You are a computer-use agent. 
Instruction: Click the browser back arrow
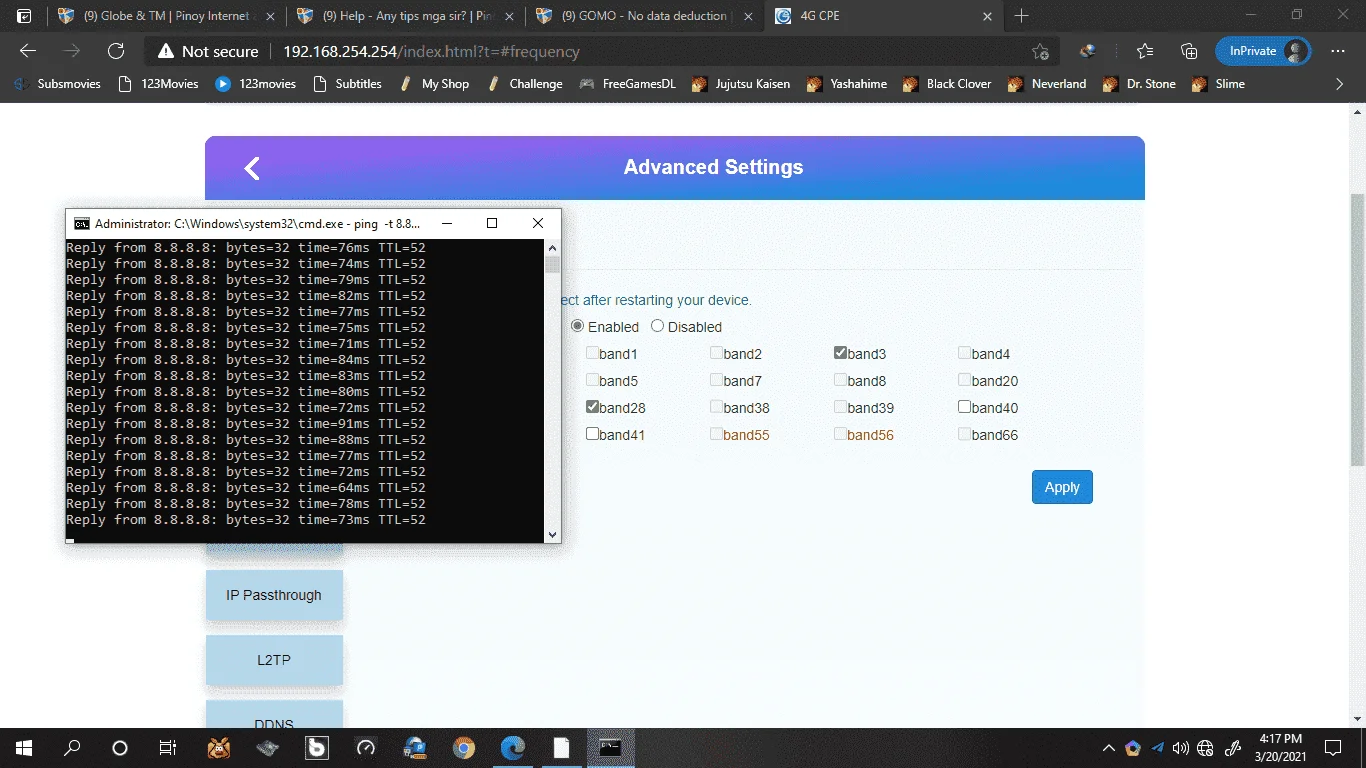(x=28, y=51)
